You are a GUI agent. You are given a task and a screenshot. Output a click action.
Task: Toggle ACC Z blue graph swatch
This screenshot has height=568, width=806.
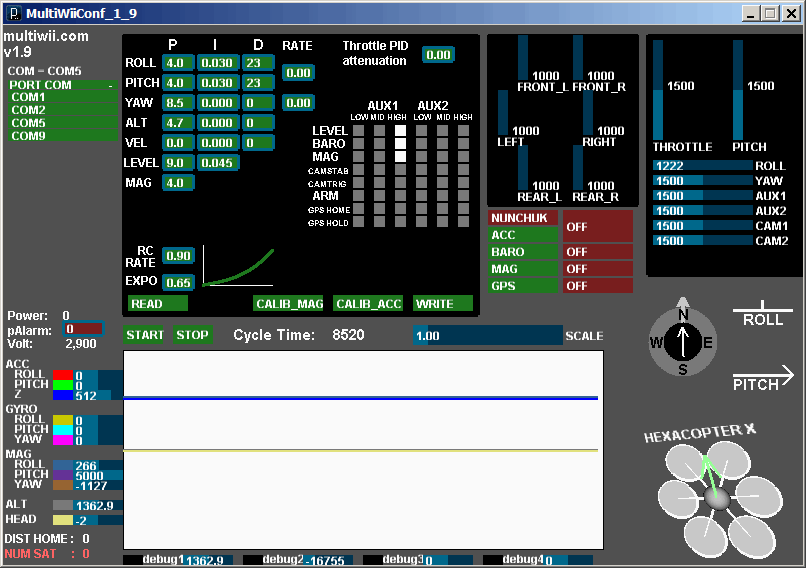pyautogui.click(x=63, y=395)
